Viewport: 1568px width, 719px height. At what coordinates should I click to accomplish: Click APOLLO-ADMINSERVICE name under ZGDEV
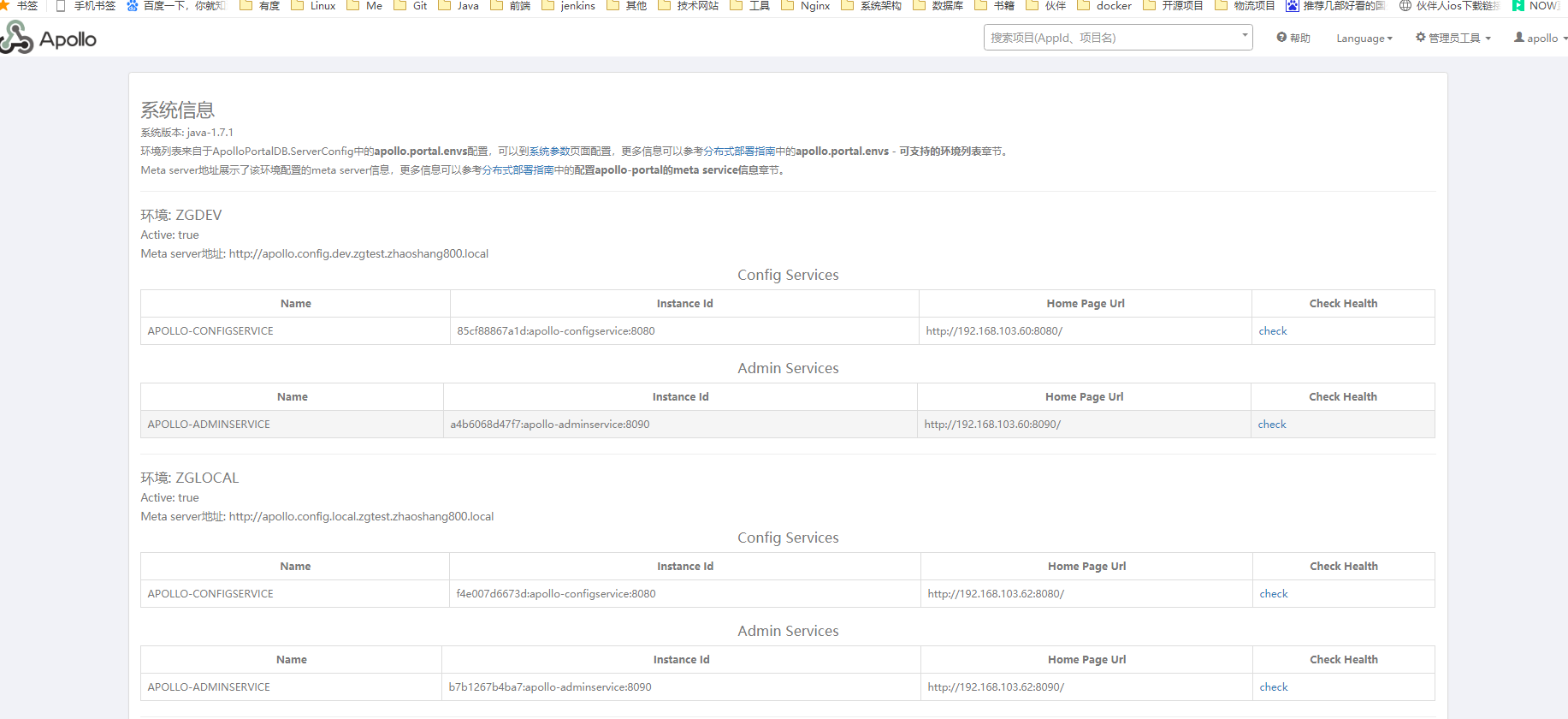pyautogui.click(x=209, y=425)
